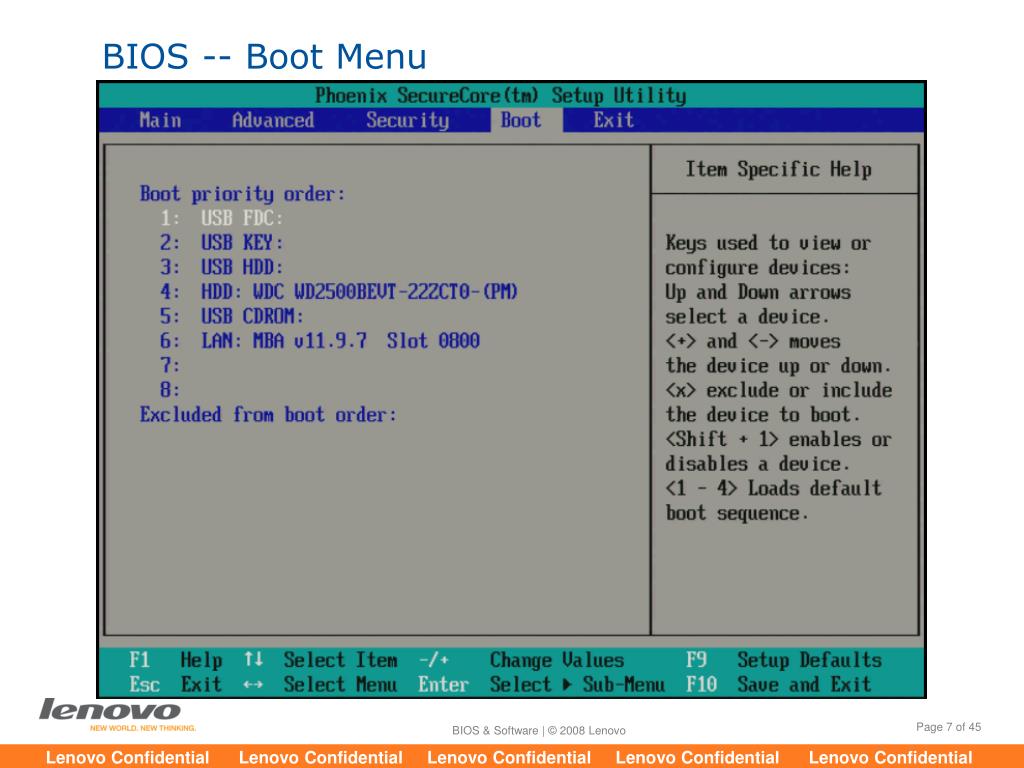Viewport: 1024px width, 768px height.
Task: Click the Boot priority order heading
Action: pyautogui.click(x=242, y=194)
